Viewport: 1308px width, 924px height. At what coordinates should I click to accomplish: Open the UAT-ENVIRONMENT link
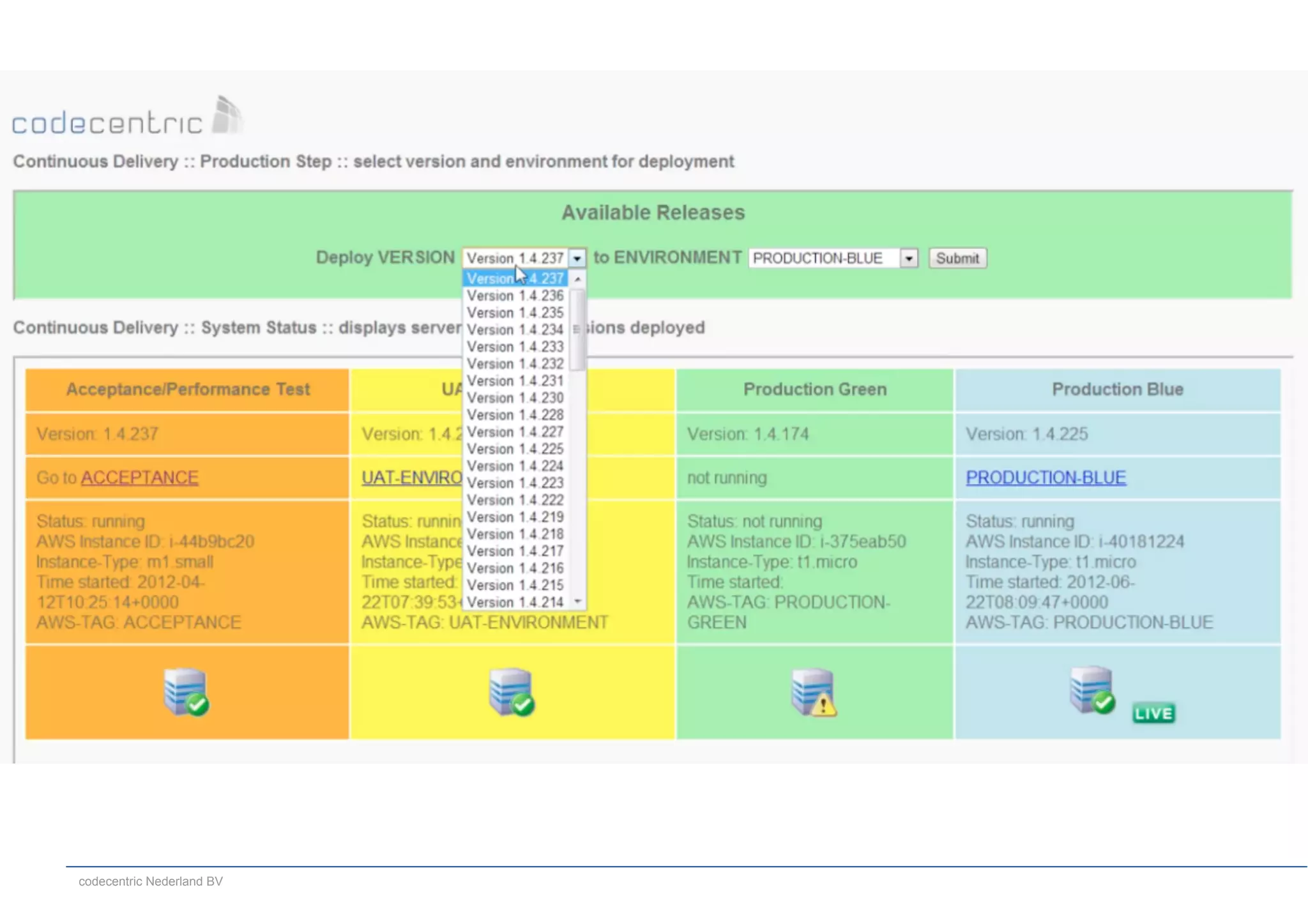412,478
